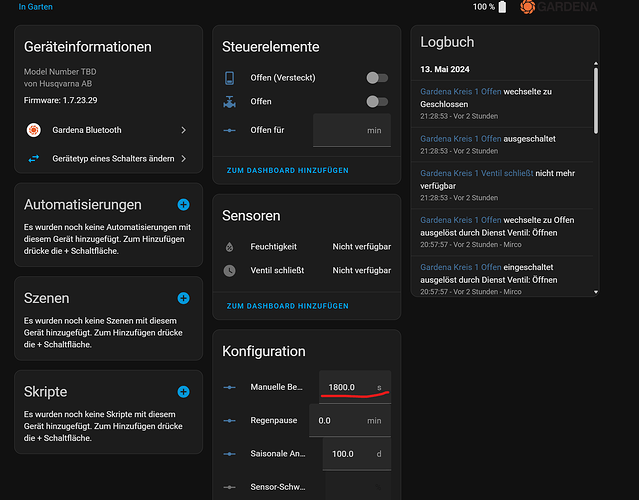Click the Gardena Bluetooth integration icon
This screenshot has height=500, width=639.
(x=33, y=130)
